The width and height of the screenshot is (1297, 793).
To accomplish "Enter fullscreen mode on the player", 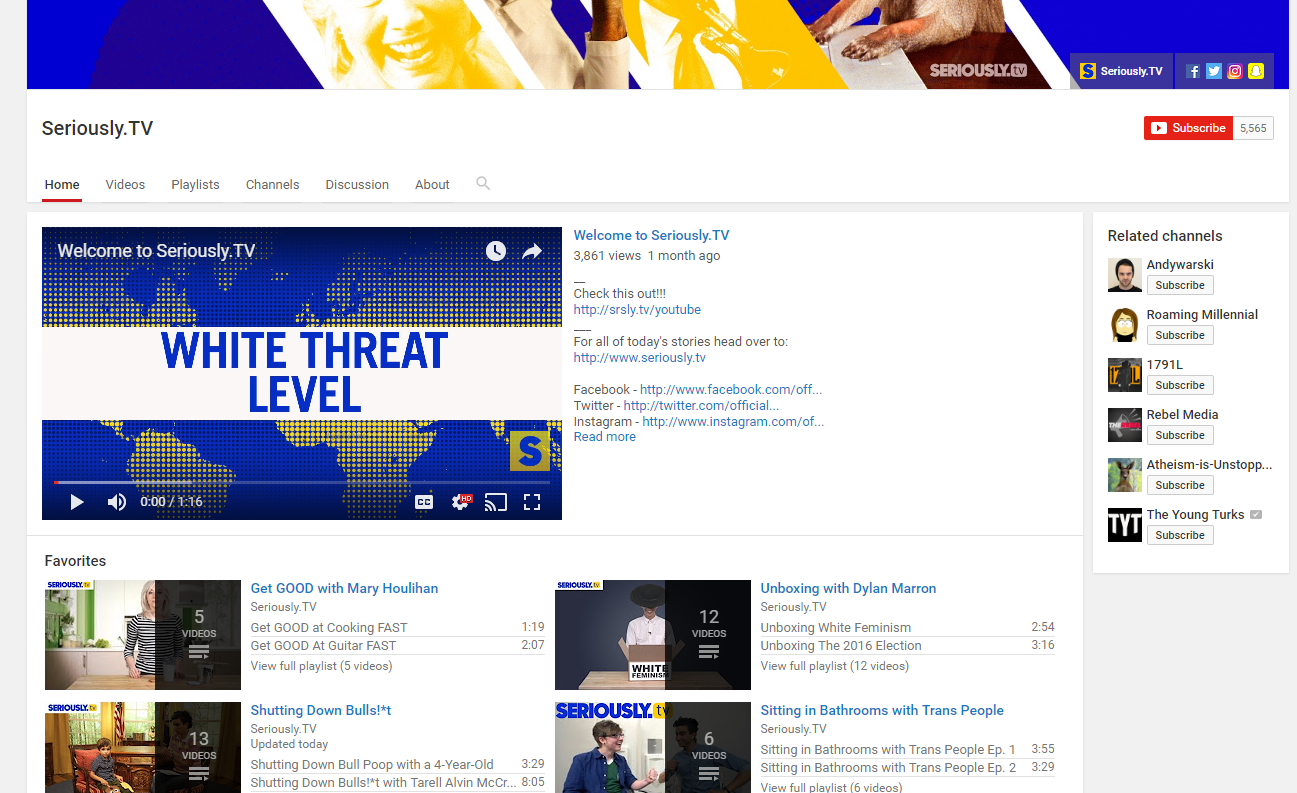I will pyautogui.click(x=532, y=502).
